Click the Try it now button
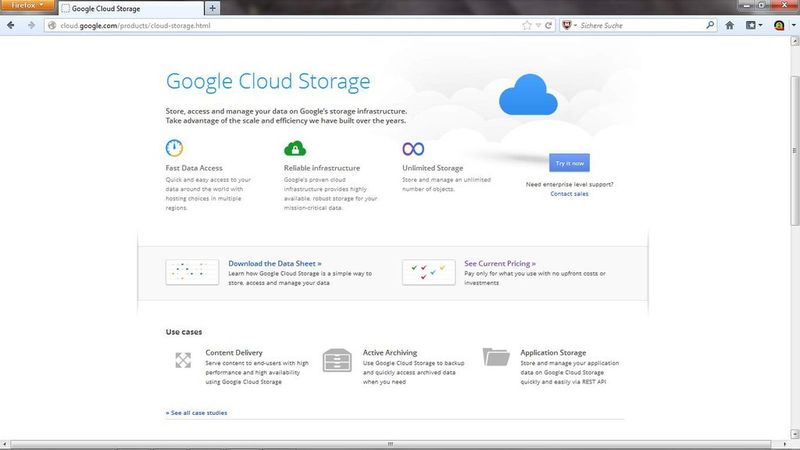The image size is (800, 450). (569, 163)
